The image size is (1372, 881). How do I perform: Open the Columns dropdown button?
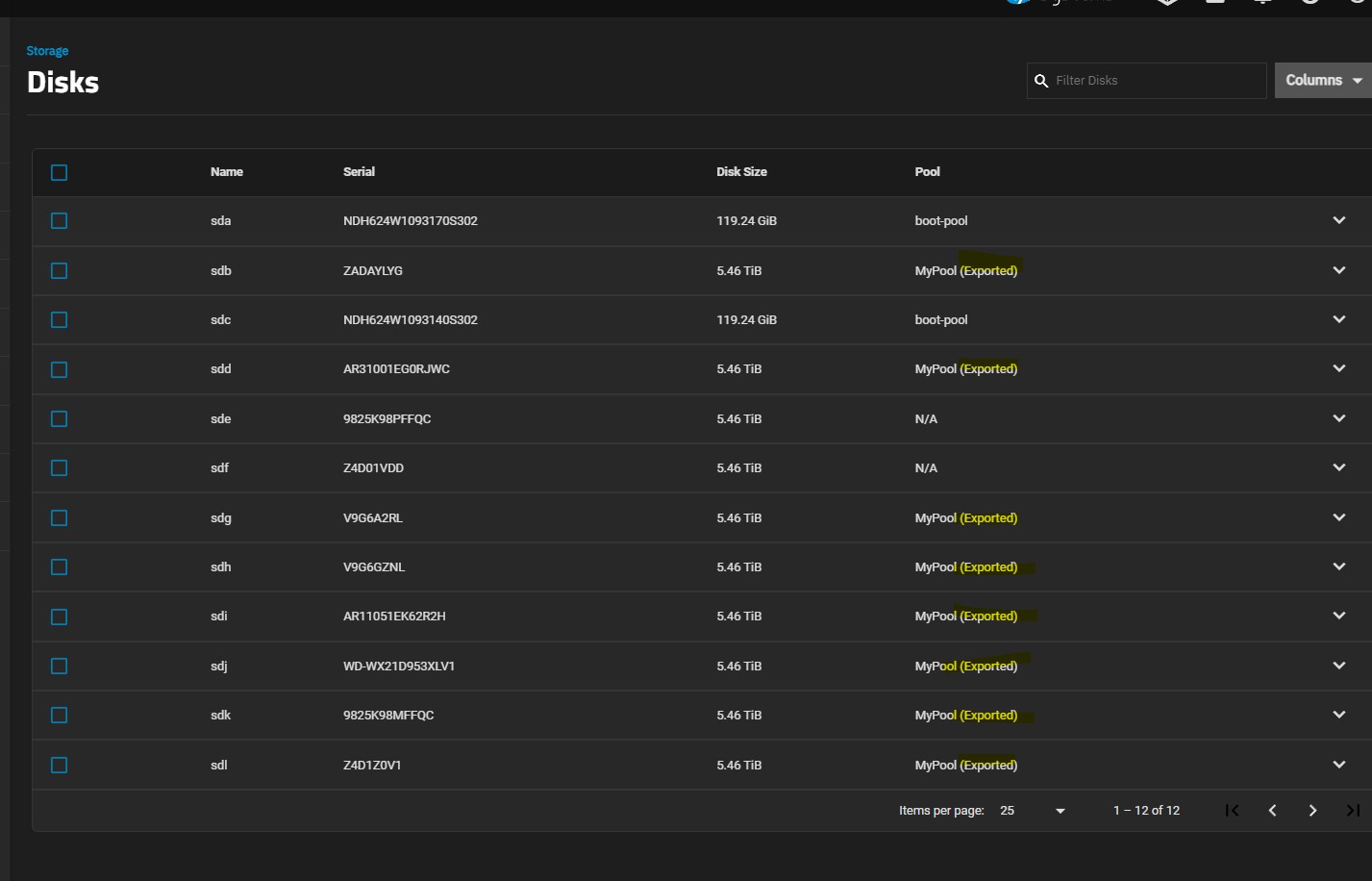click(x=1323, y=81)
